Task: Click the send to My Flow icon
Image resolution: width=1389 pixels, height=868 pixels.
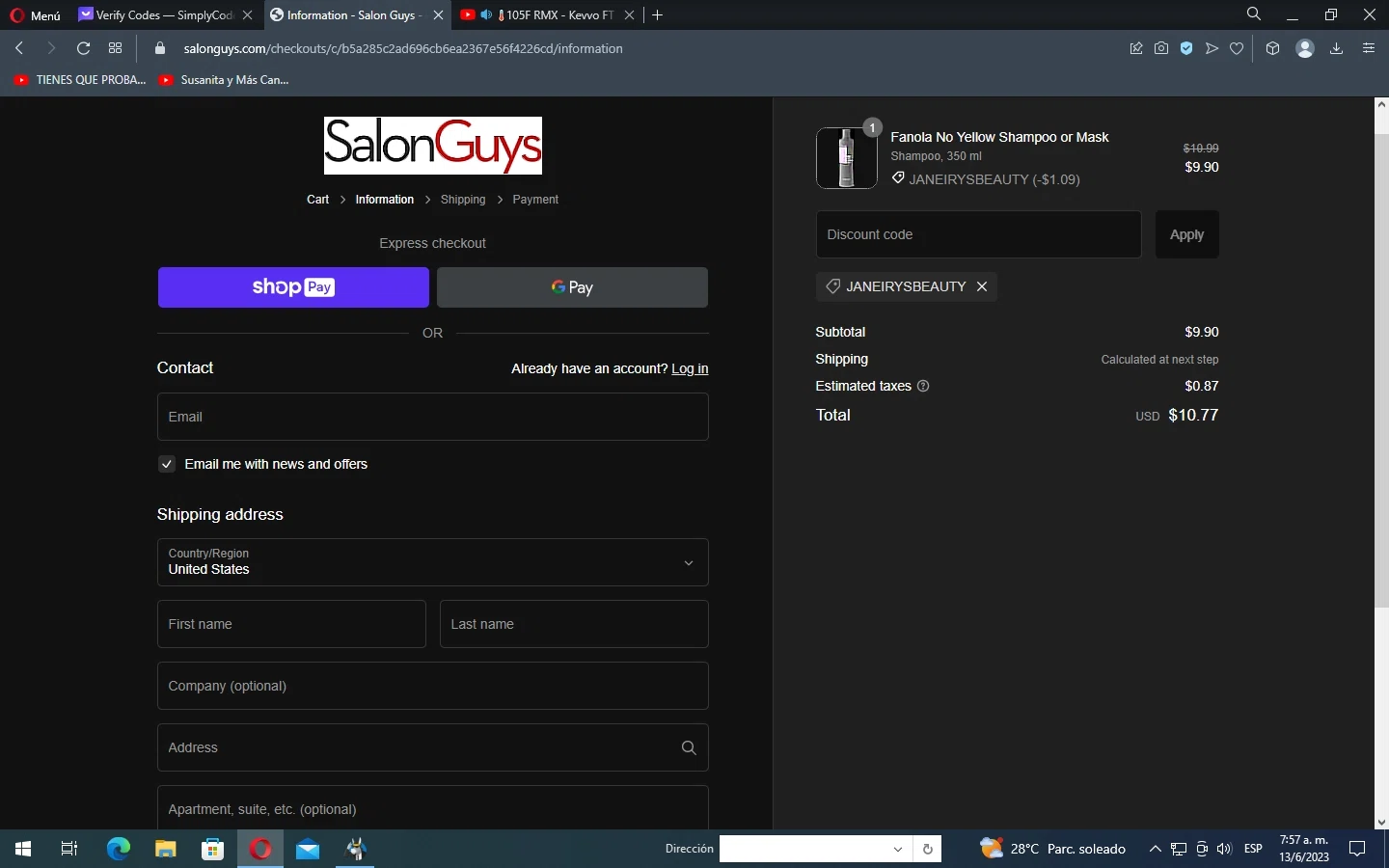Action: click(1212, 48)
